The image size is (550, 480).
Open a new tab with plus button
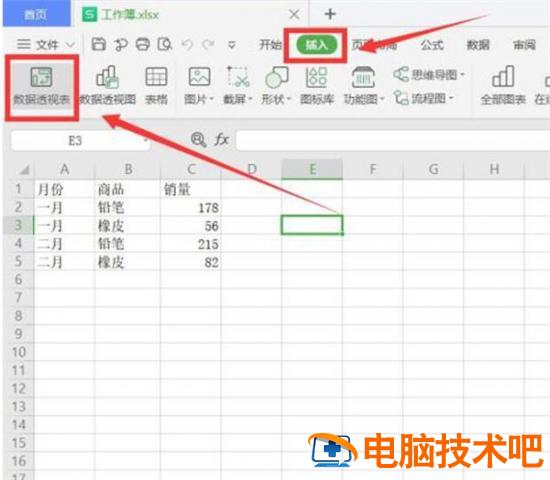point(330,14)
